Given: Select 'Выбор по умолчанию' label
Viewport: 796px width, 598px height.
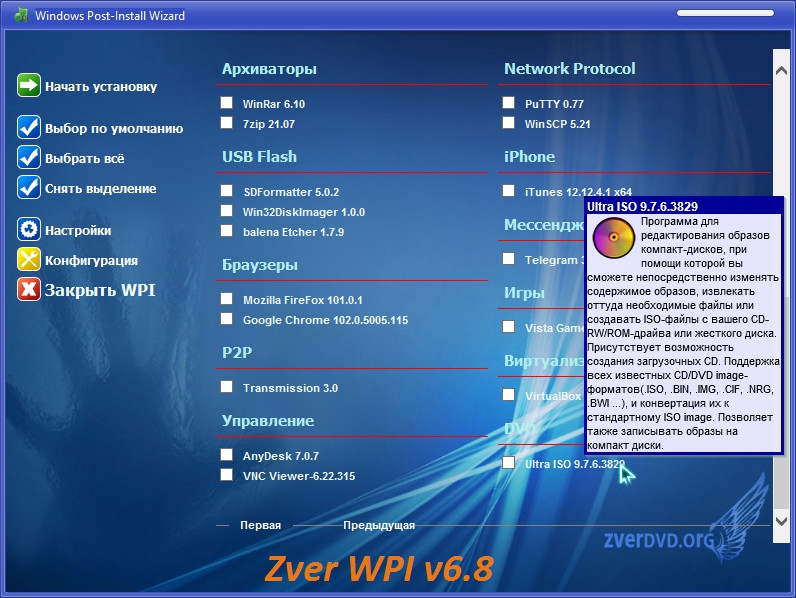Looking at the screenshot, I should pos(114,128).
